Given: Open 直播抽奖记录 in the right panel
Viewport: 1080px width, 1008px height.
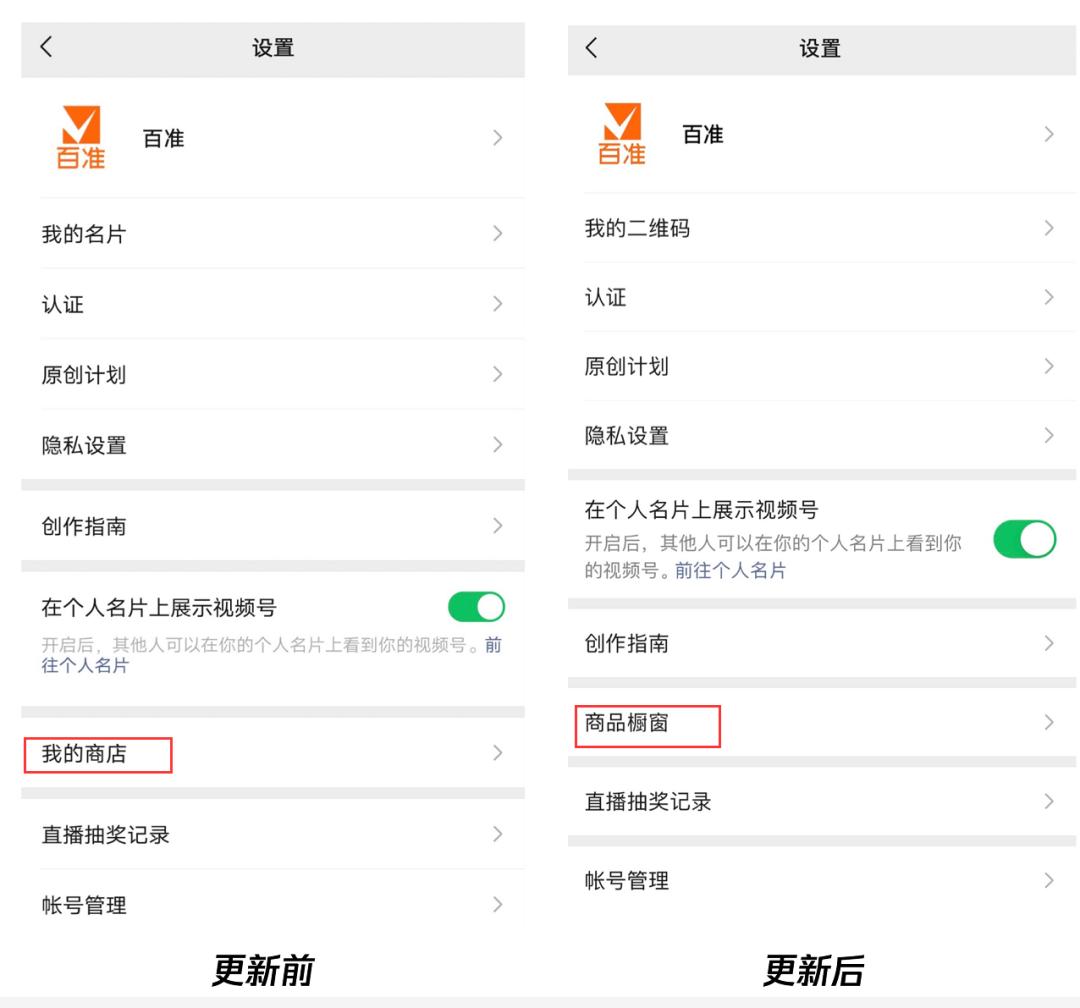Looking at the screenshot, I should [x=648, y=801].
